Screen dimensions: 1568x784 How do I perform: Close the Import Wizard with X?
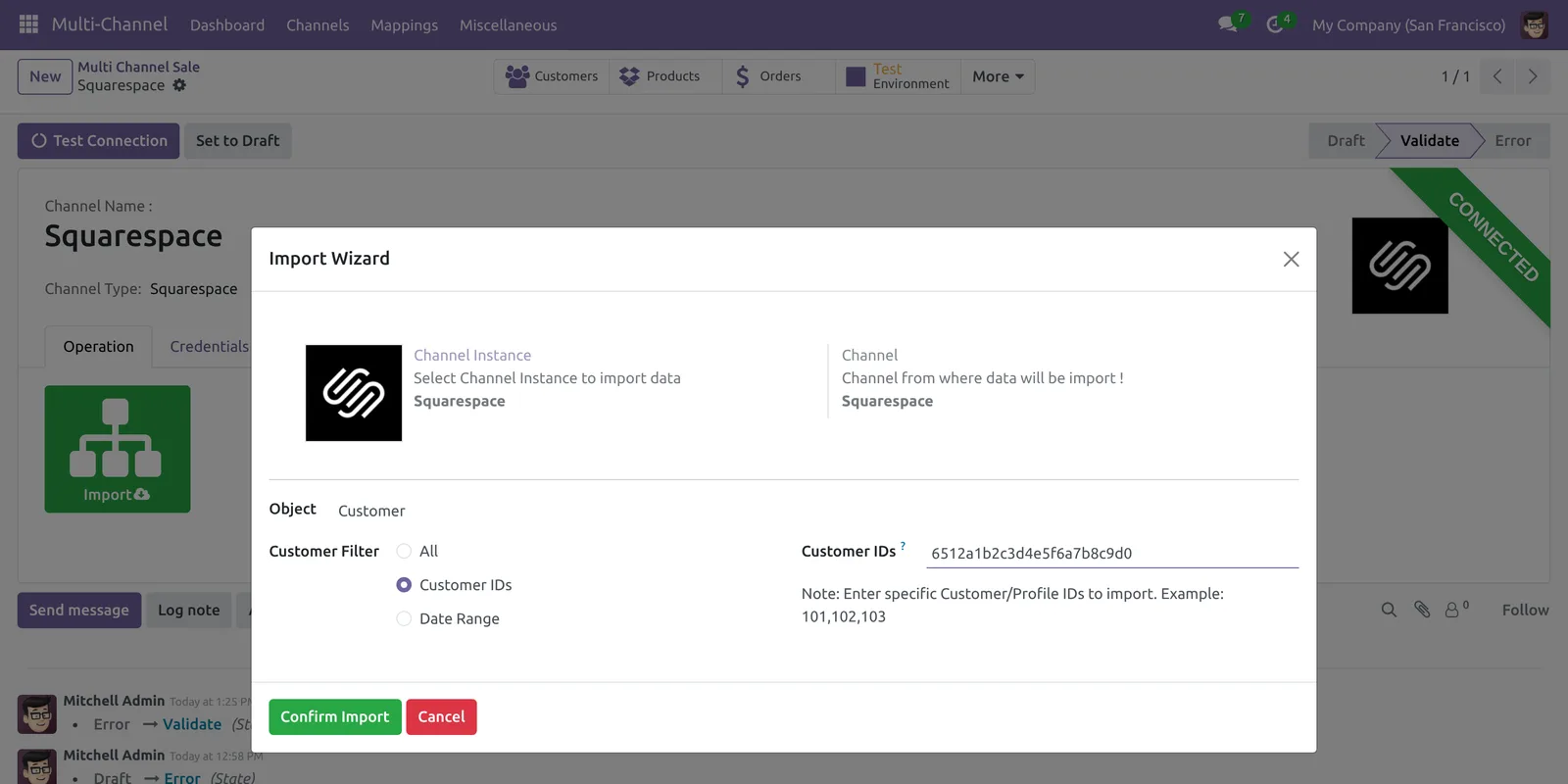pyautogui.click(x=1291, y=259)
